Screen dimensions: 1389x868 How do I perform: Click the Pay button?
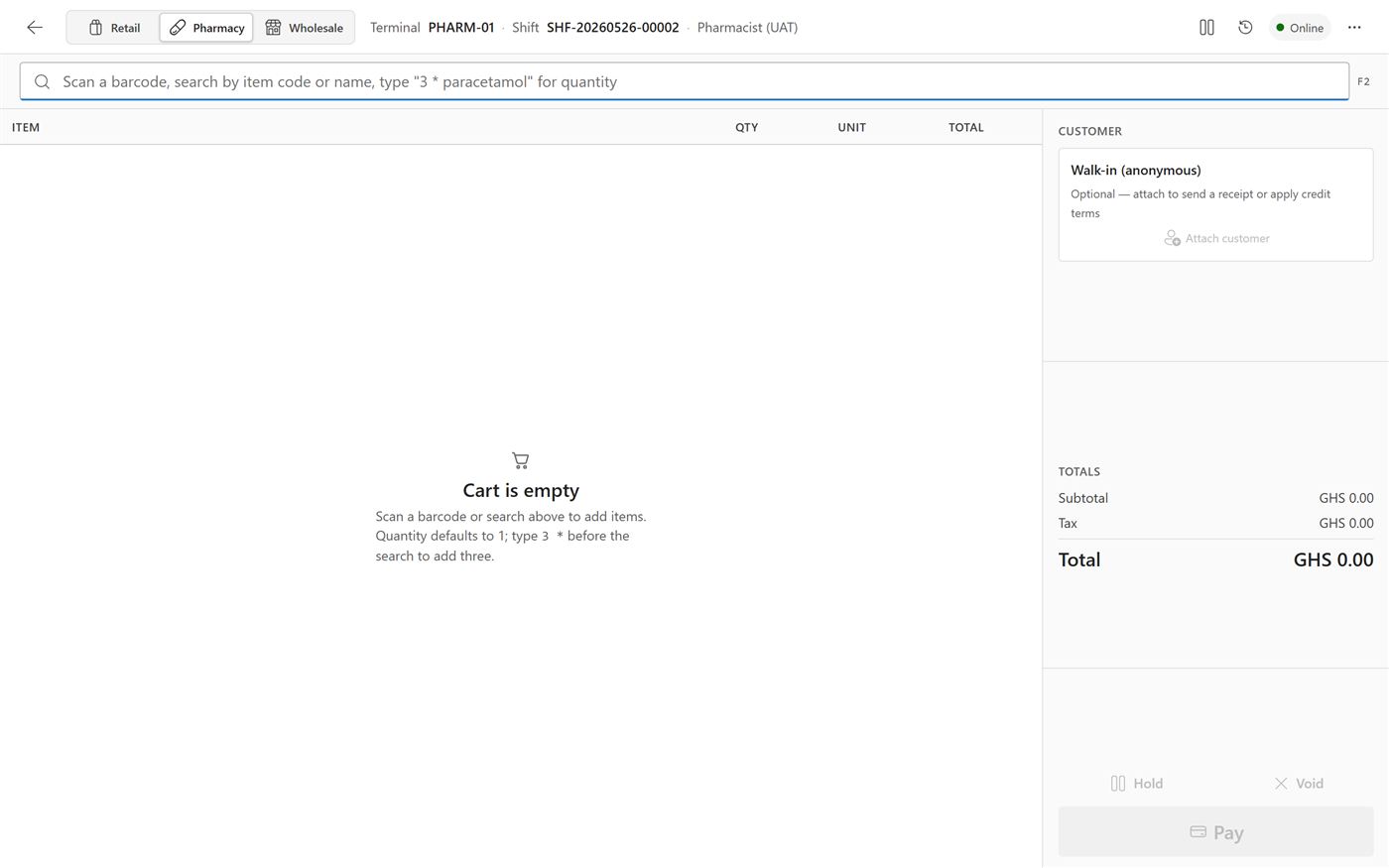click(1215, 832)
